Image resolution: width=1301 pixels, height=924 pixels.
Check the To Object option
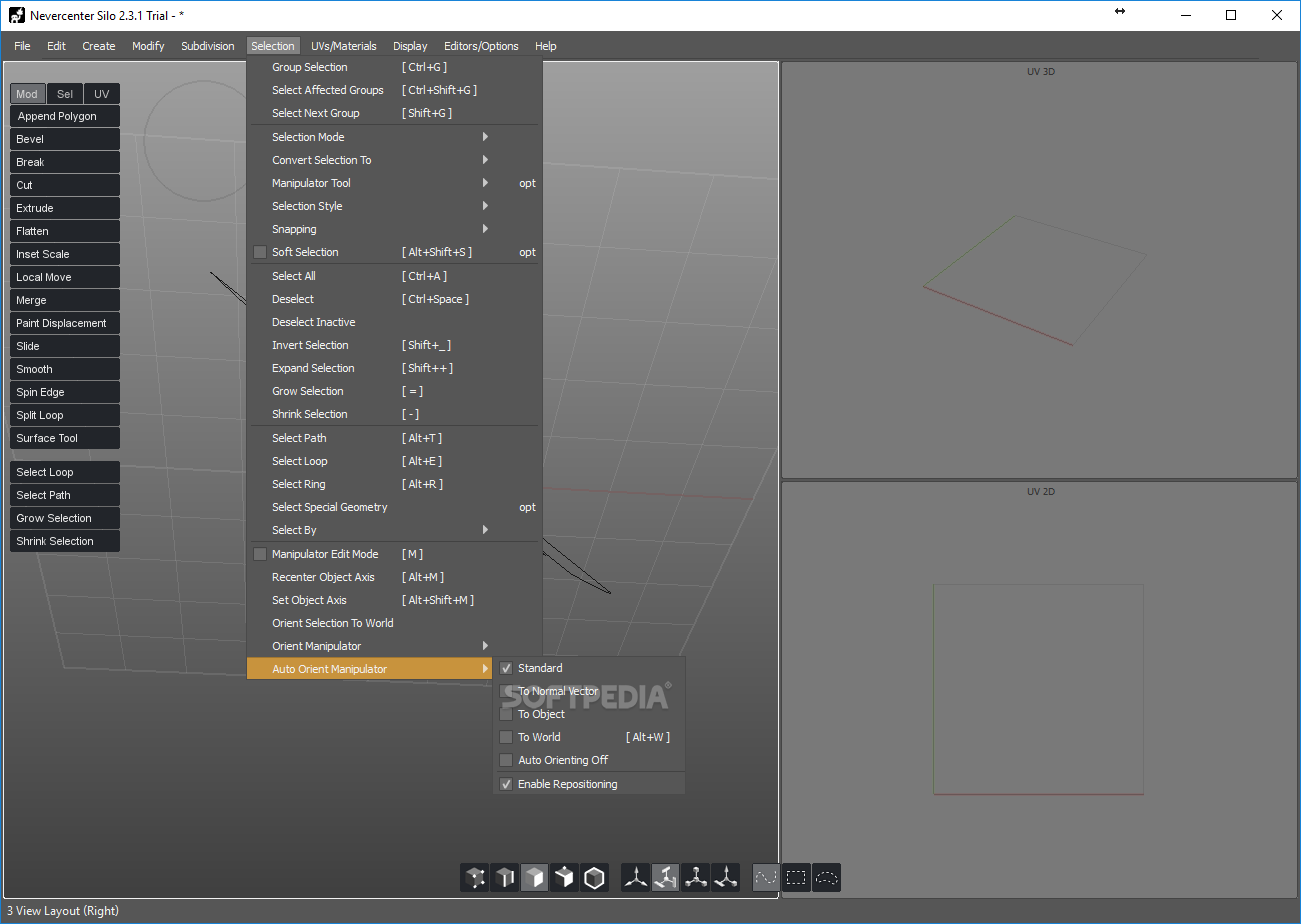(x=506, y=714)
